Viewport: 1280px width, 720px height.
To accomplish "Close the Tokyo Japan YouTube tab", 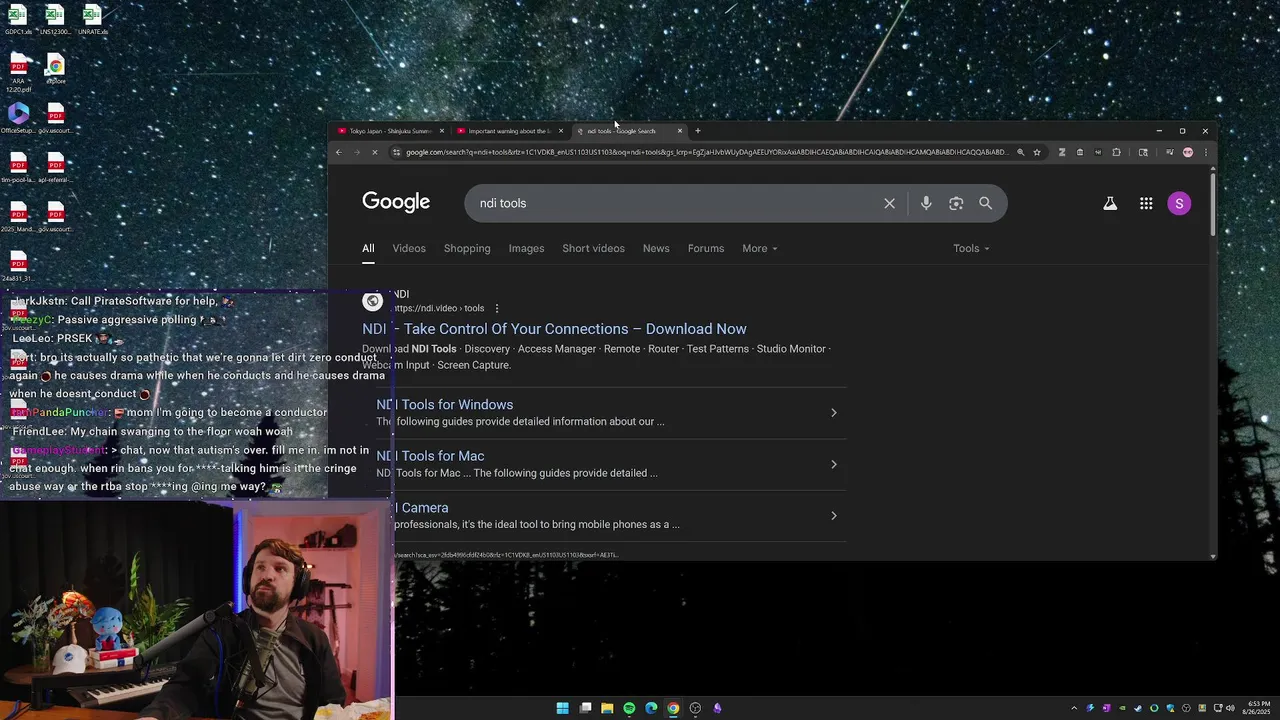I will pyautogui.click(x=442, y=131).
